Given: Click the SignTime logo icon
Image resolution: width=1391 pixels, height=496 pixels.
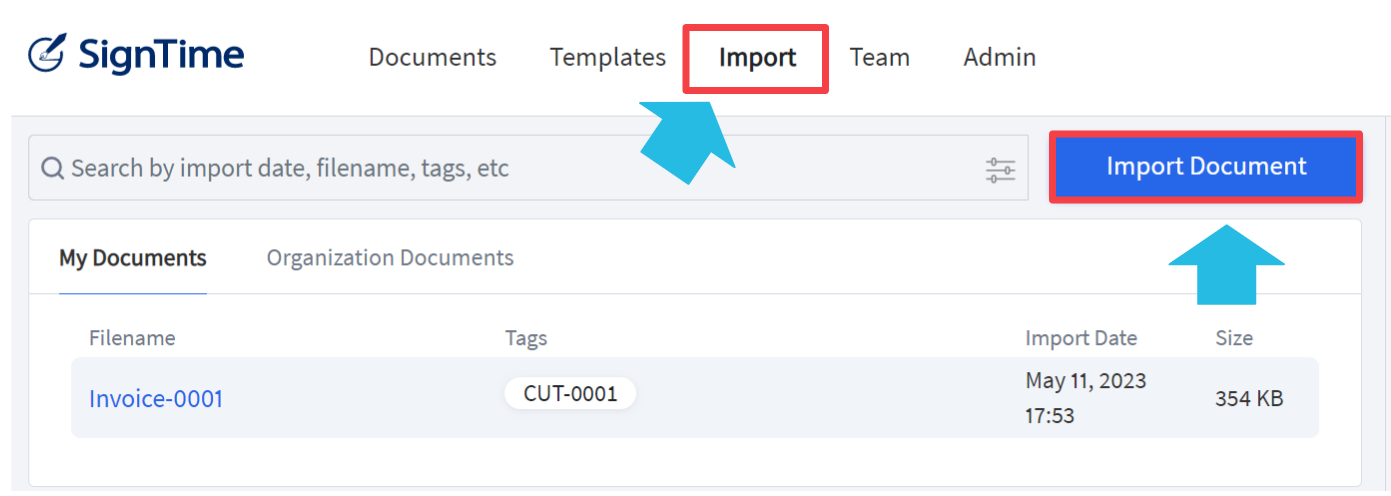Looking at the screenshot, I should point(47,54).
